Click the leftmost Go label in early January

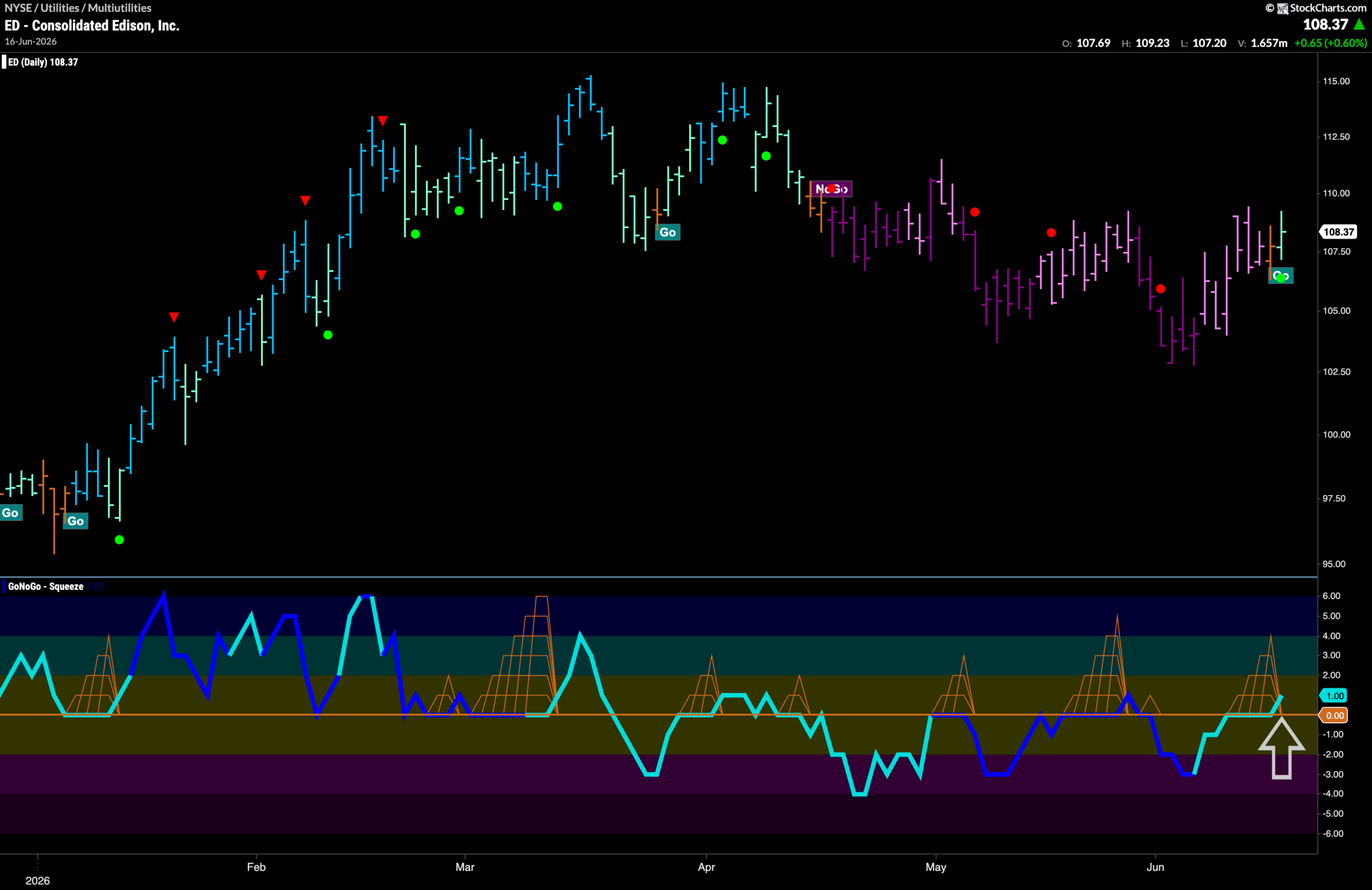click(x=10, y=513)
